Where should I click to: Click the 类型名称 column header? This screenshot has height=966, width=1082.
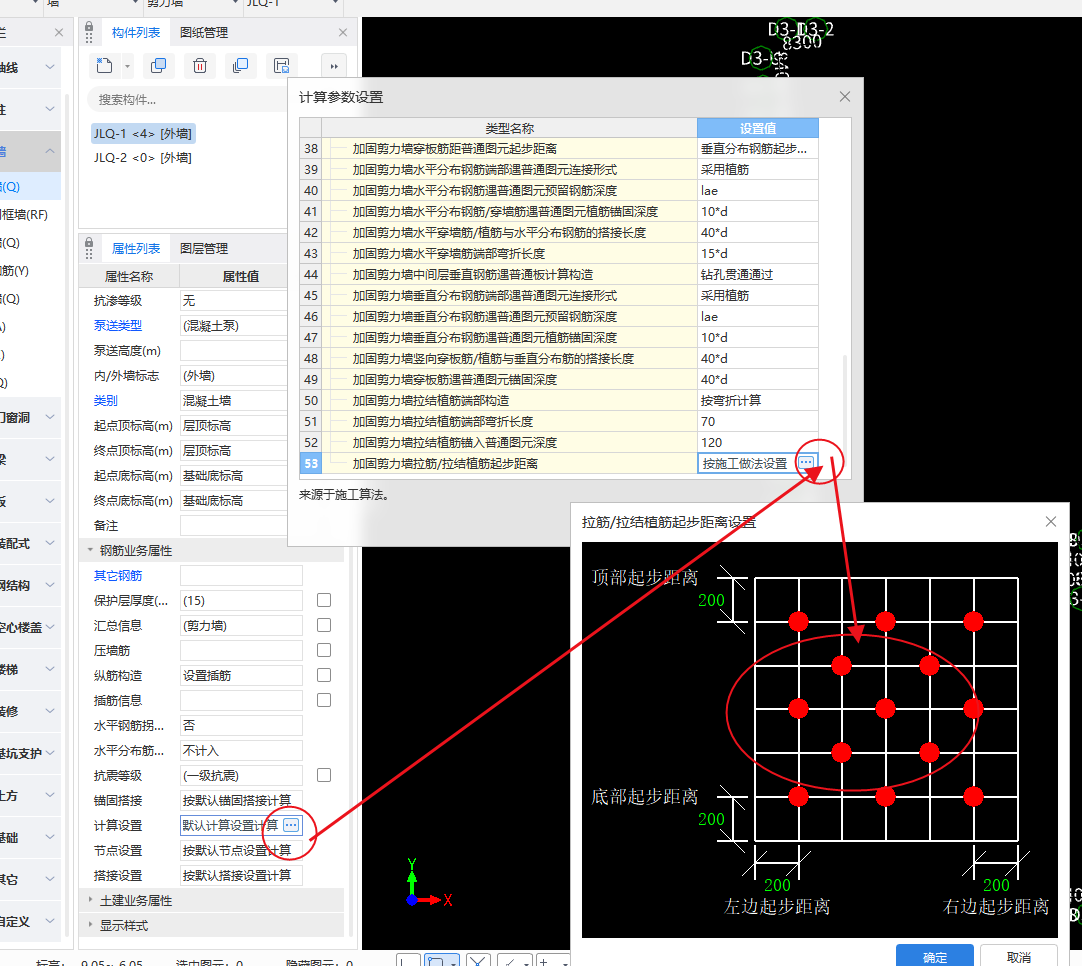[x=509, y=128]
